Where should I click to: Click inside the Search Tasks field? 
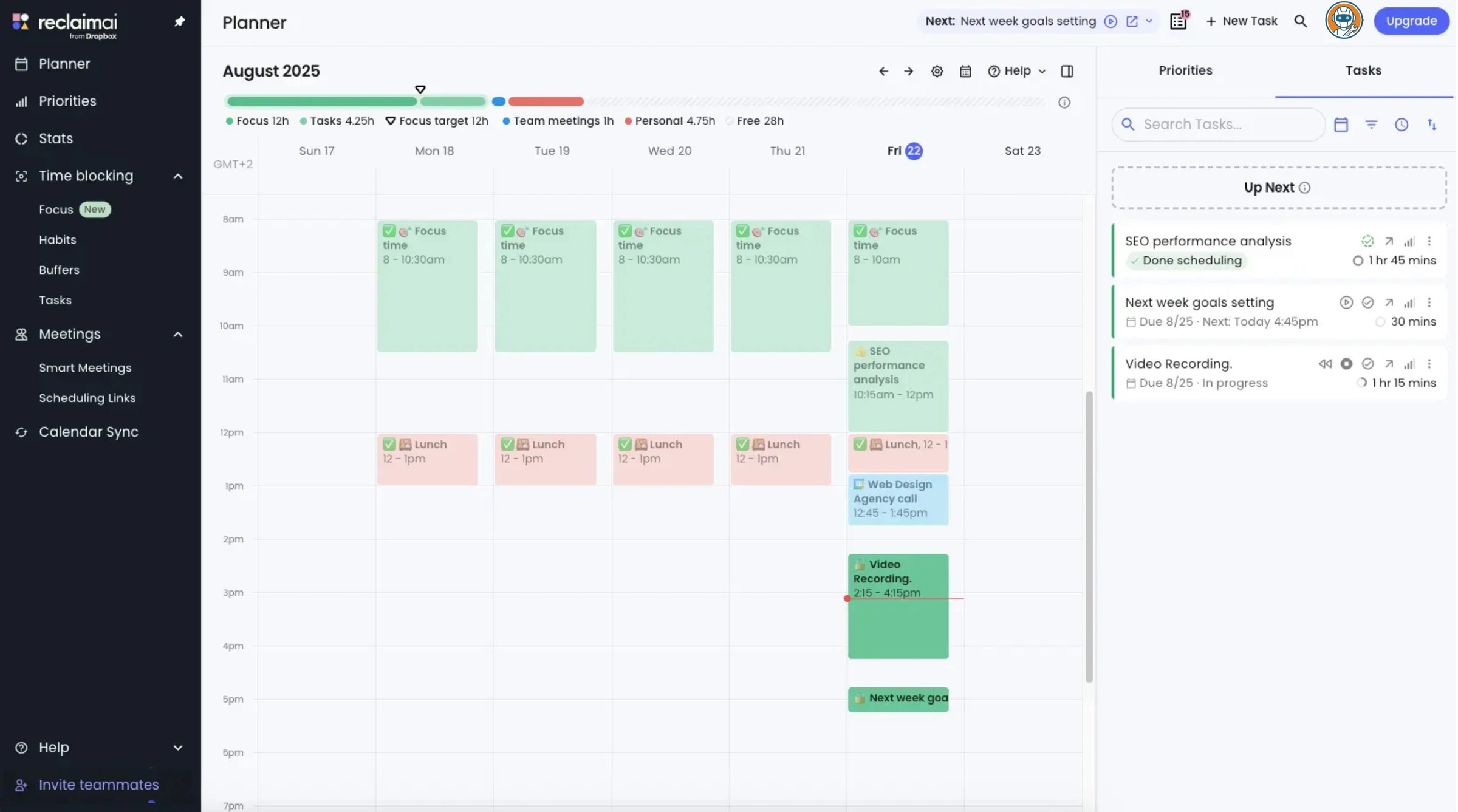[1215, 124]
